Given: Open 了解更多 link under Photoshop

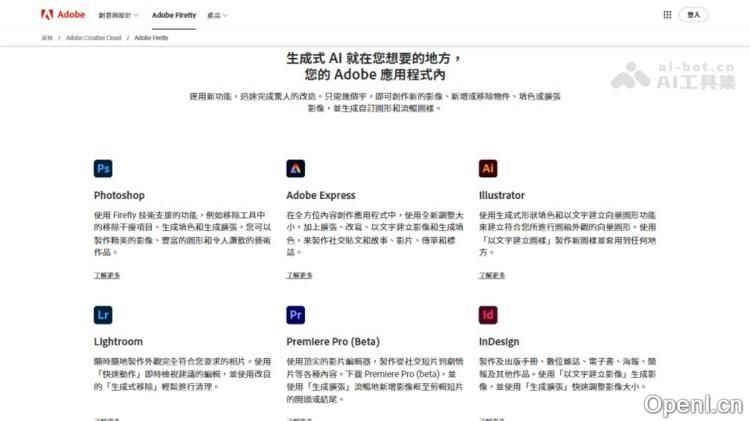Looking at the screenshot, I should [x=107, y=275].
